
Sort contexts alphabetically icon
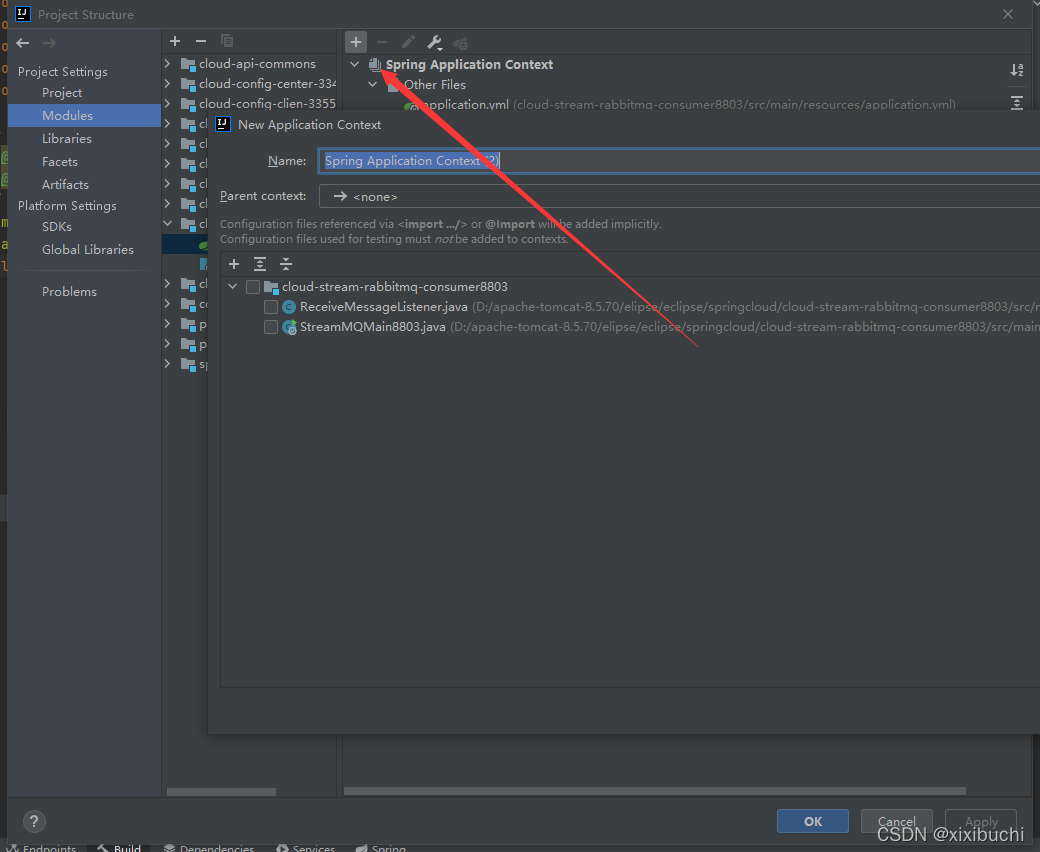coord(1017,70)
